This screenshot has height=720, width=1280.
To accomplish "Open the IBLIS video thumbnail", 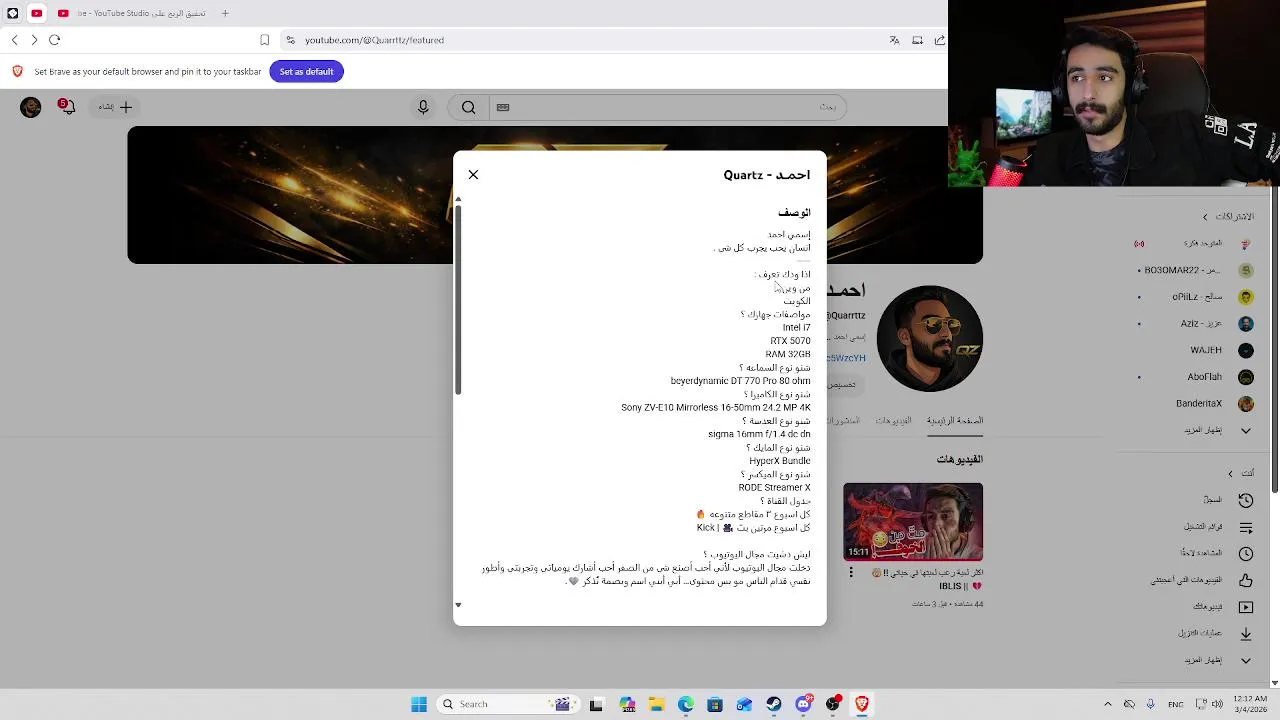I will pyautogui.click(x=913, y=522).
